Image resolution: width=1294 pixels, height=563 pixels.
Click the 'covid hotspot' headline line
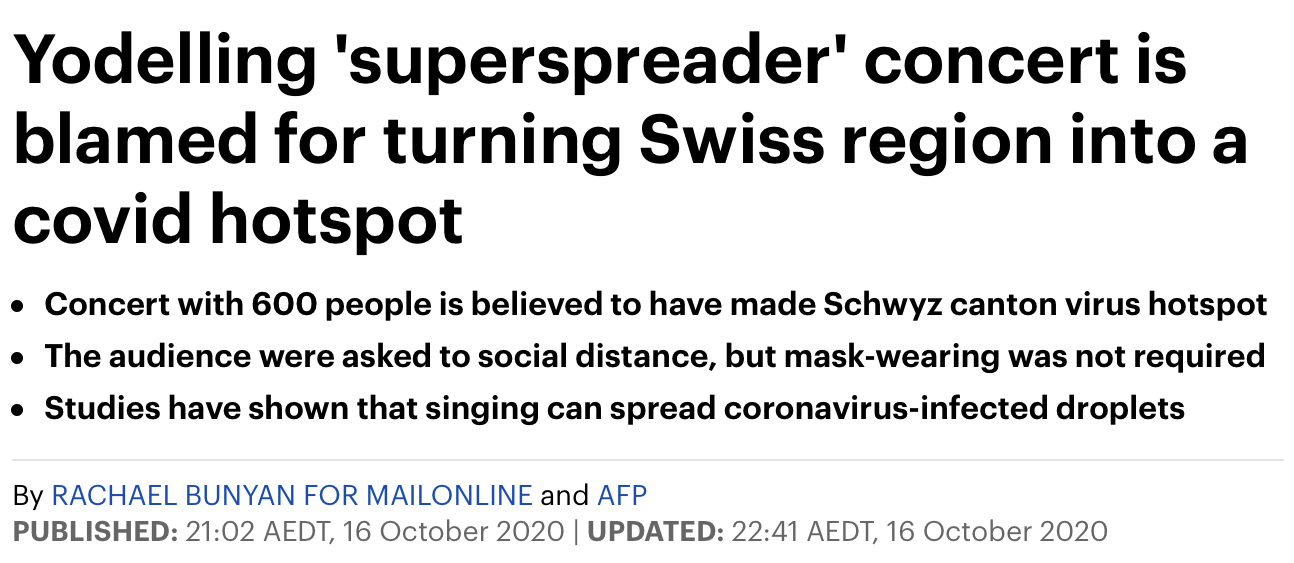click(x=238, y=219)
